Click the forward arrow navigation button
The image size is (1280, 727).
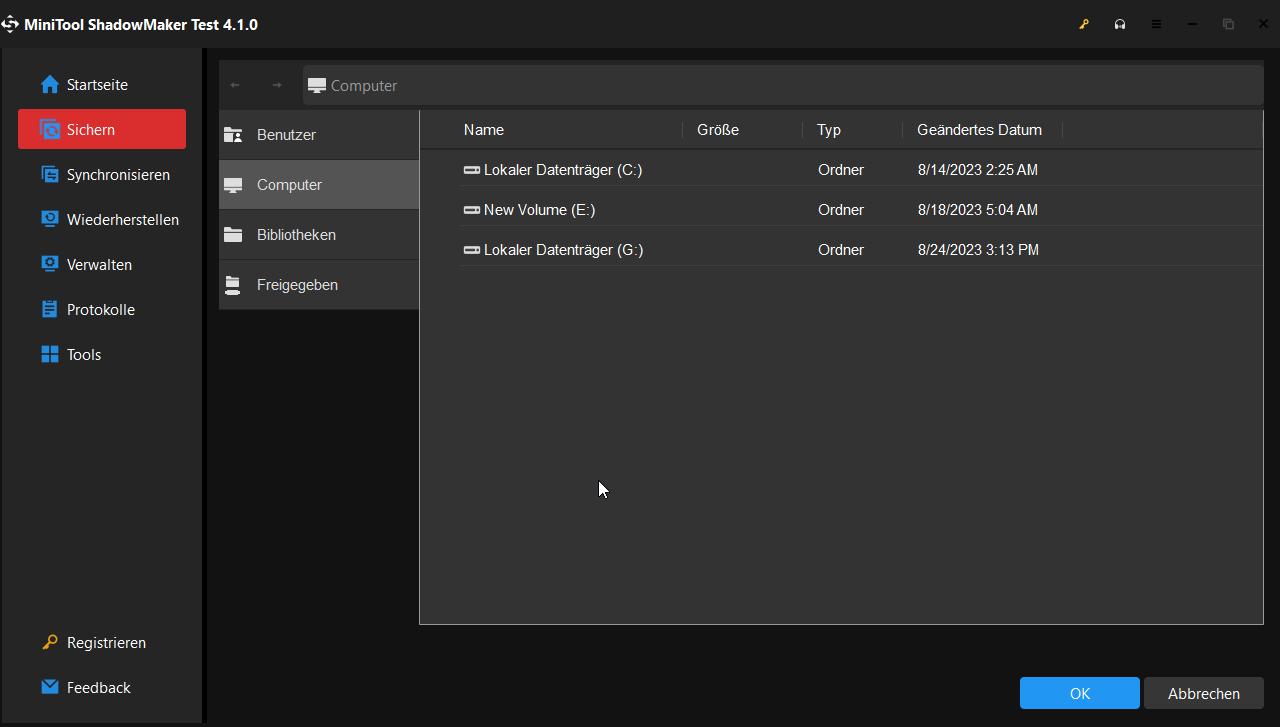click(x=277, y=85)
